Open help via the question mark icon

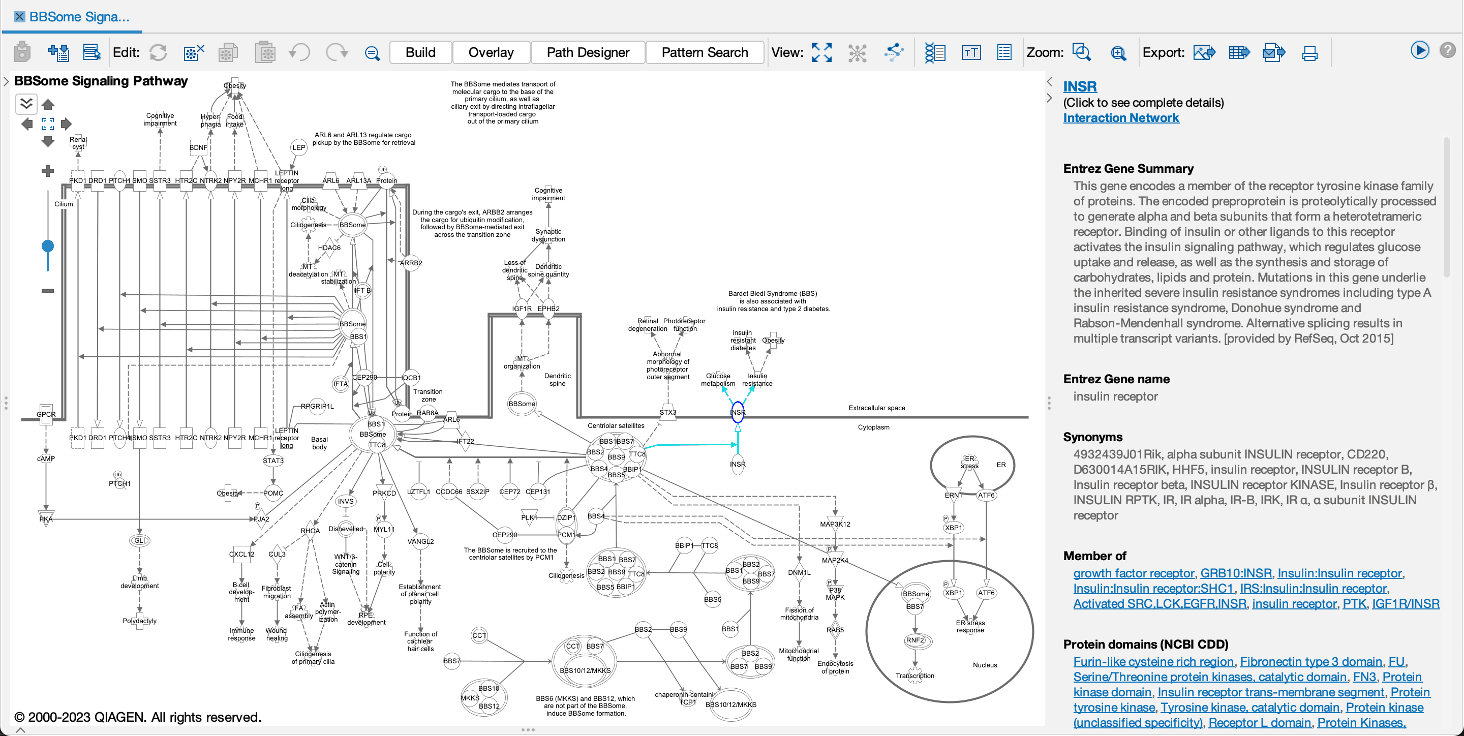[1447, 50]
